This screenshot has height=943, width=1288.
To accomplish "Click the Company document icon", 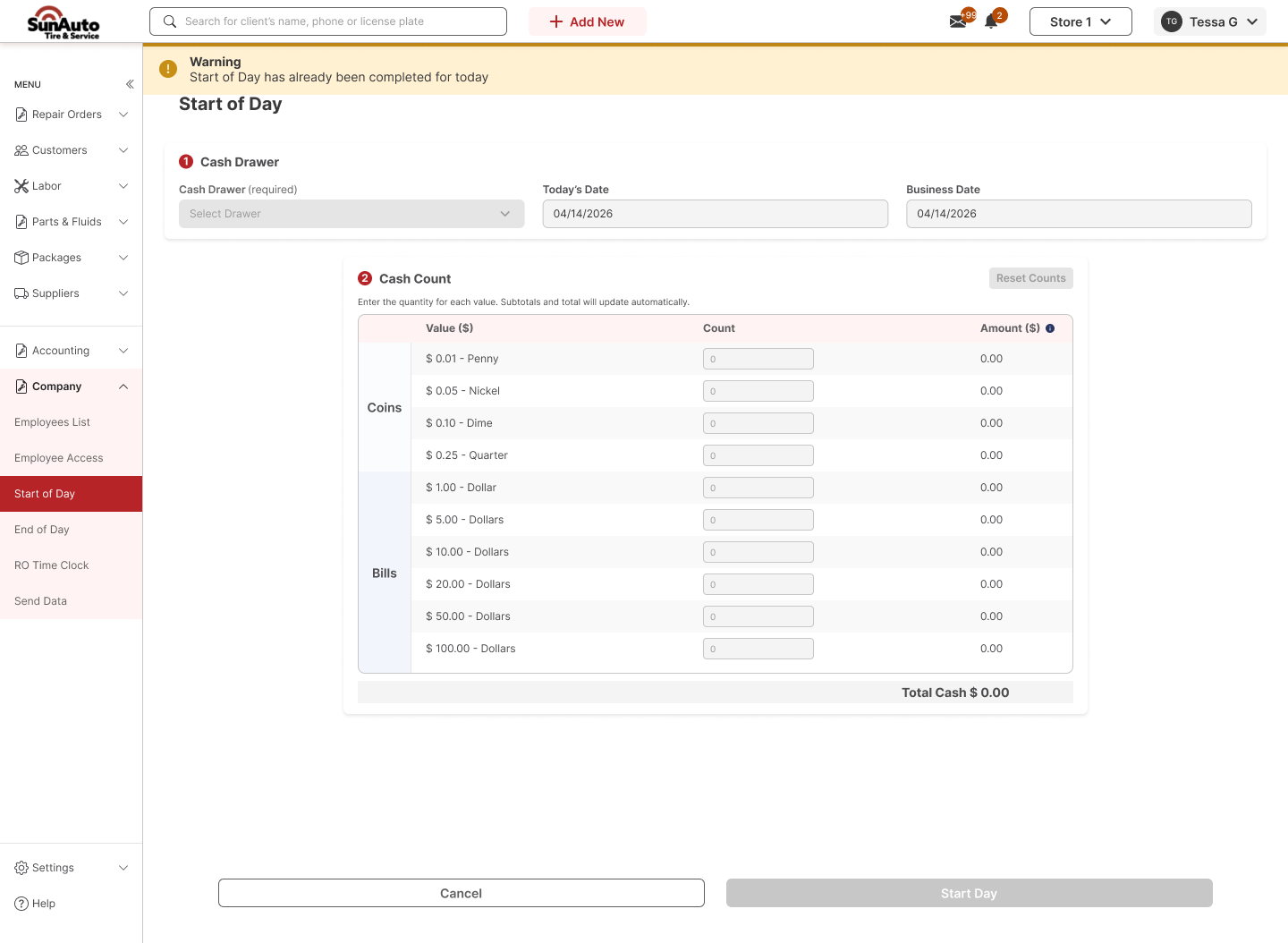I will click(21, 387).
